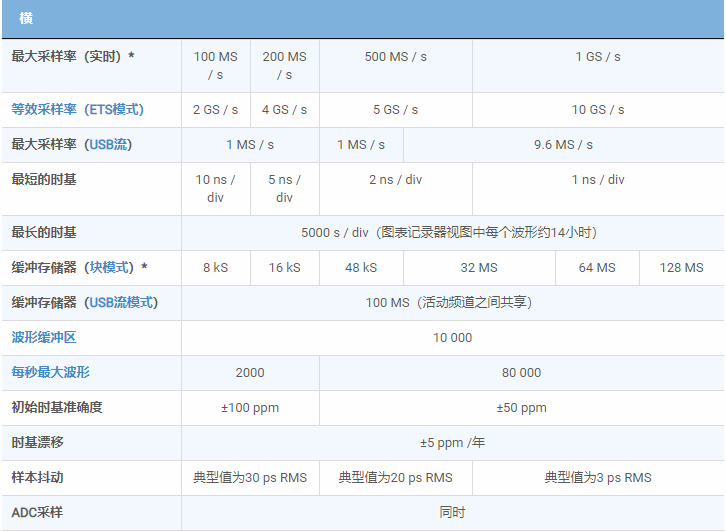Click the 每秒最大波形 link
Viewport: 726px width, 532px height.
pos(50,372)
